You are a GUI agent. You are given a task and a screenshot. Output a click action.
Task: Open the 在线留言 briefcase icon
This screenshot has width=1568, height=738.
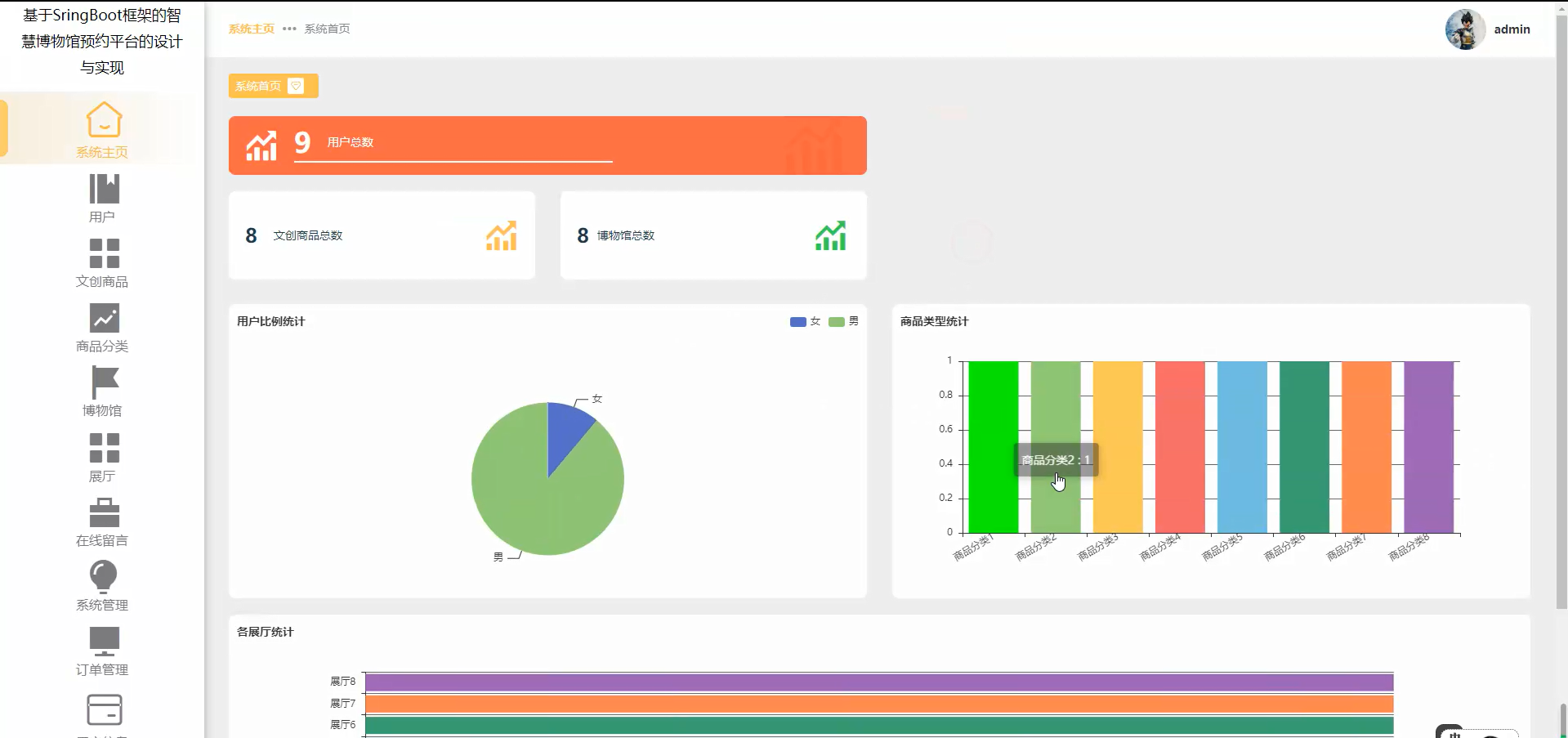pos(104,512)
